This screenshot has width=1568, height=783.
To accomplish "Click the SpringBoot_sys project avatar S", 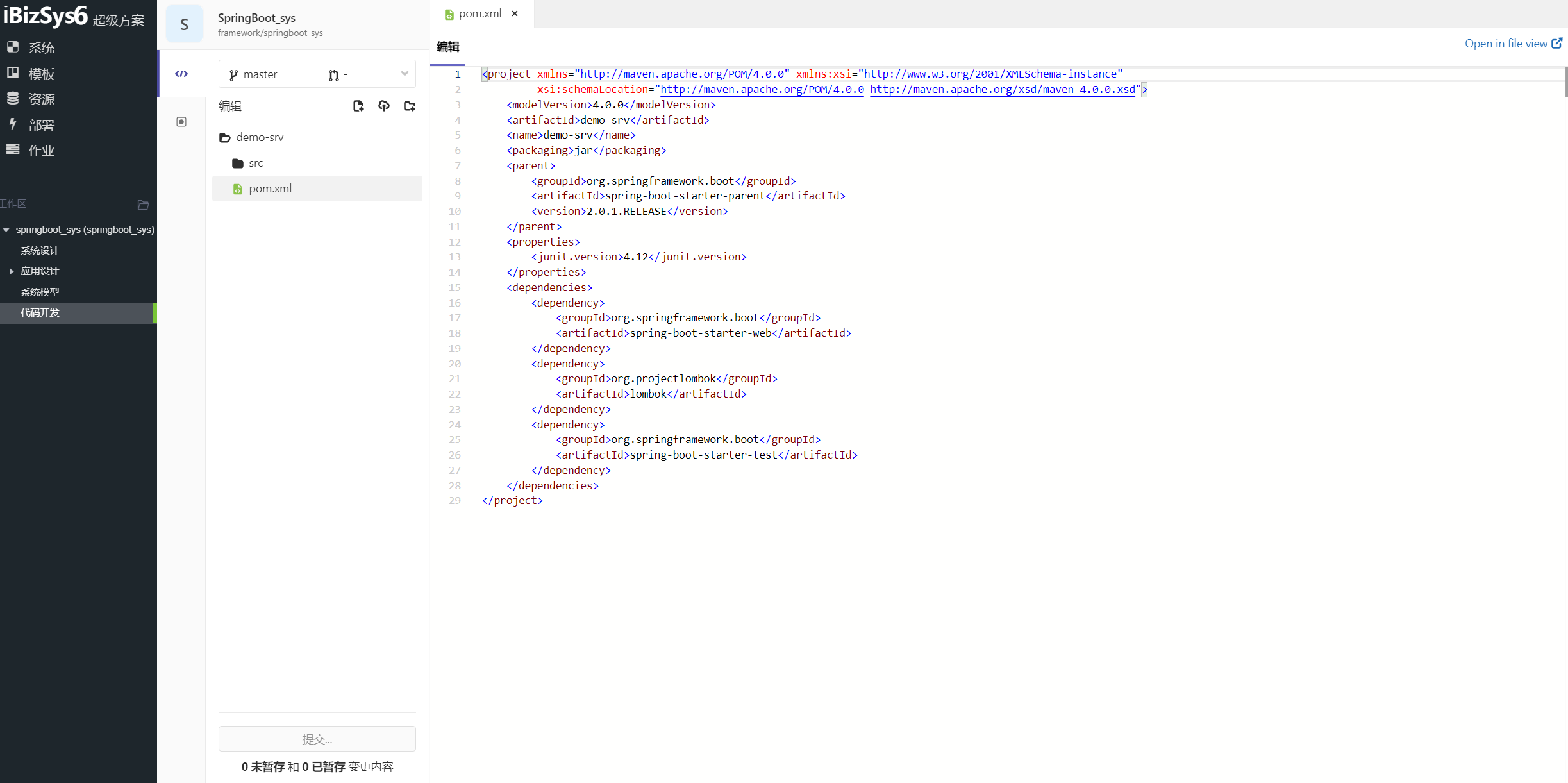I will pyautogui.click(x=184, y=24).
